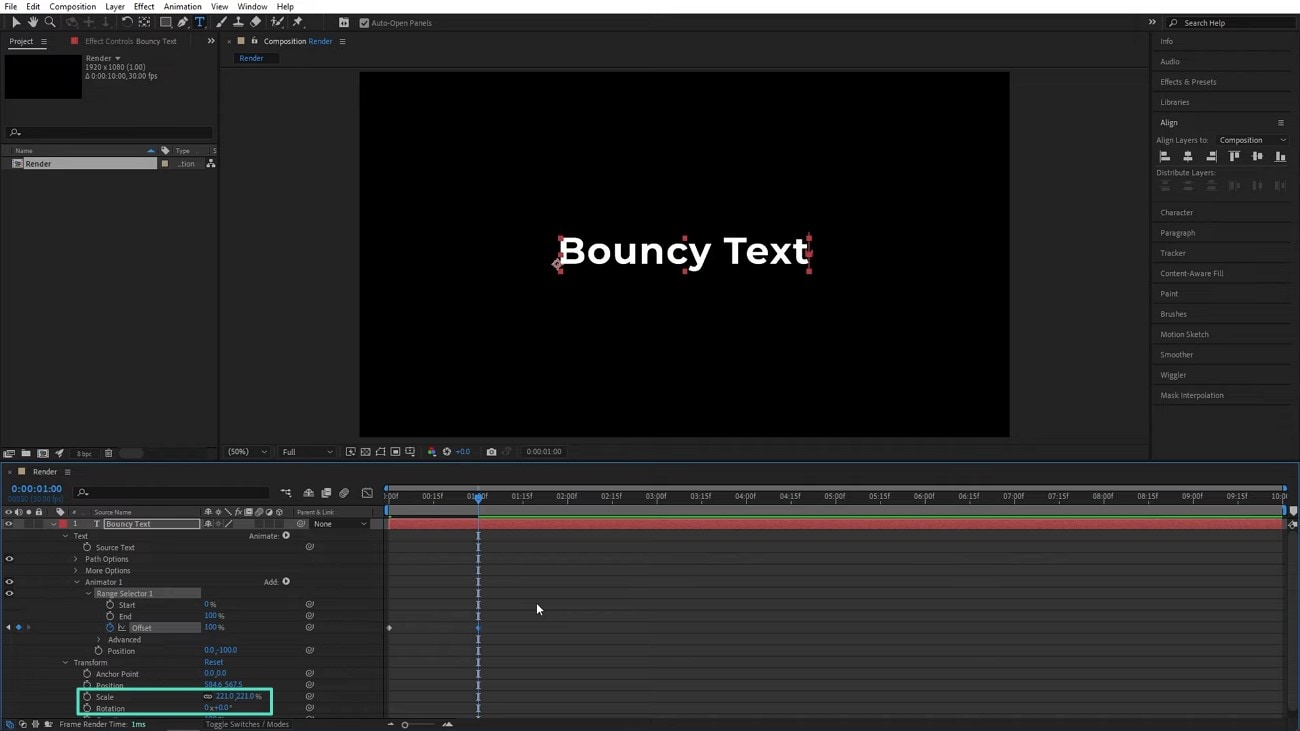1300x731 pixels.
Task: Open the Graph Editor icon
Action: coord(367,493)
